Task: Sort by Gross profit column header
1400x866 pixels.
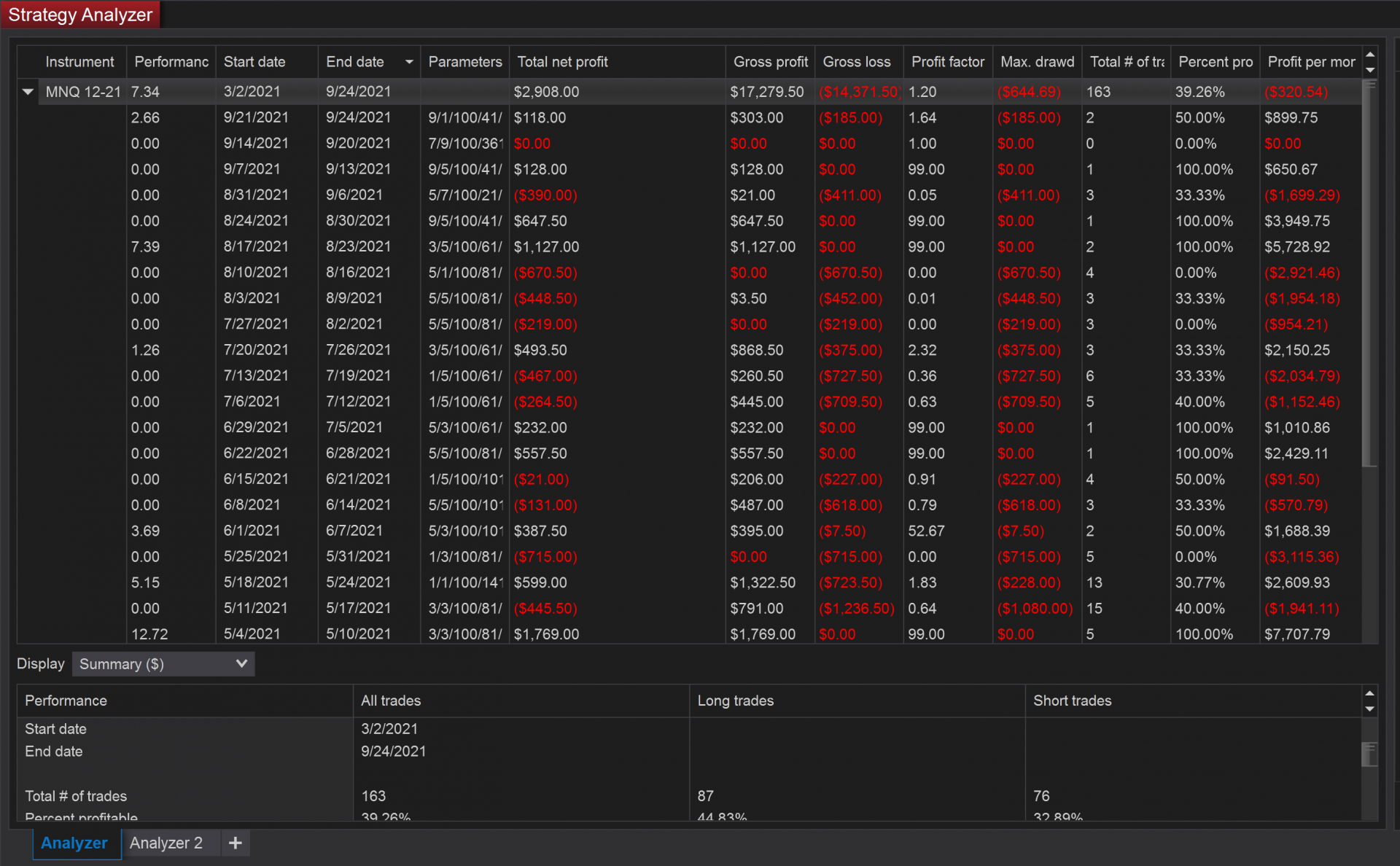Action: coord(770,62)
